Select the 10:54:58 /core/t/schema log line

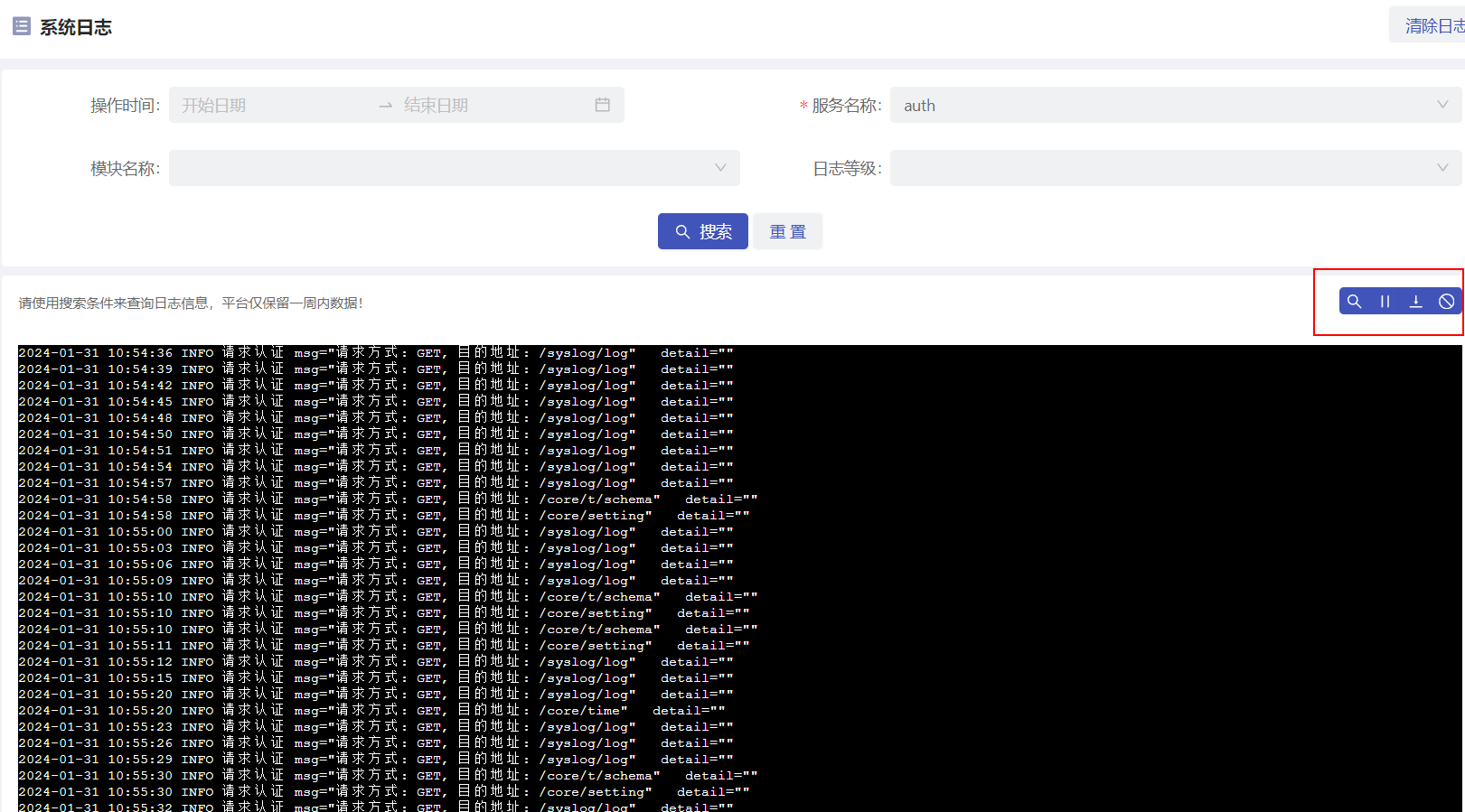[388, 499]
